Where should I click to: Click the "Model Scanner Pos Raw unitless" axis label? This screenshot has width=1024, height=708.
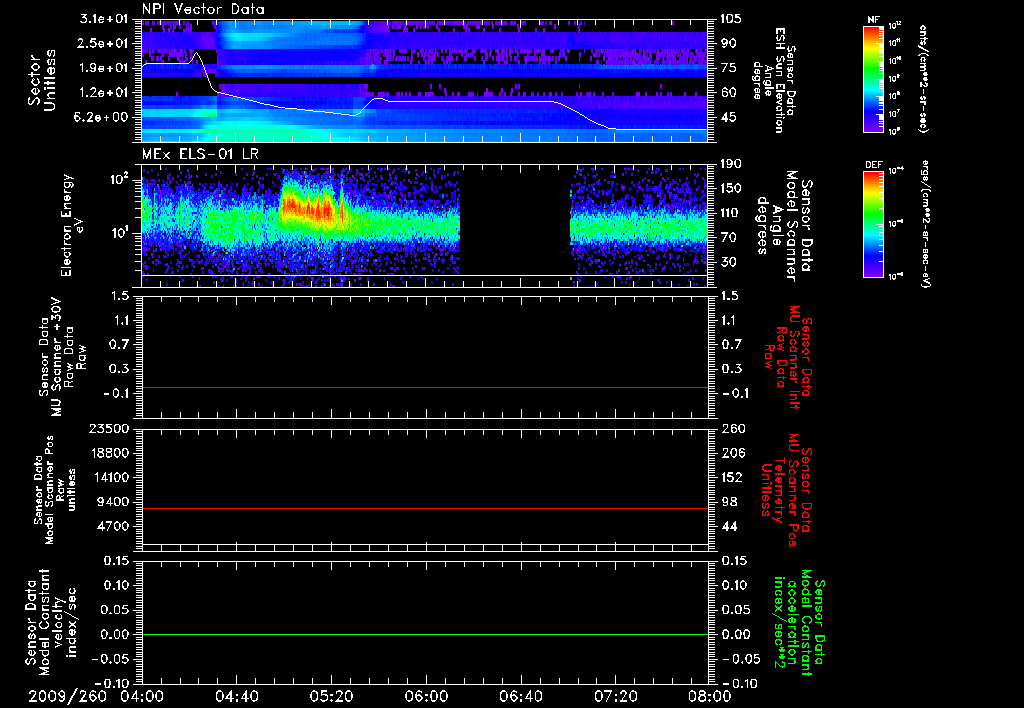click(55, 490)
